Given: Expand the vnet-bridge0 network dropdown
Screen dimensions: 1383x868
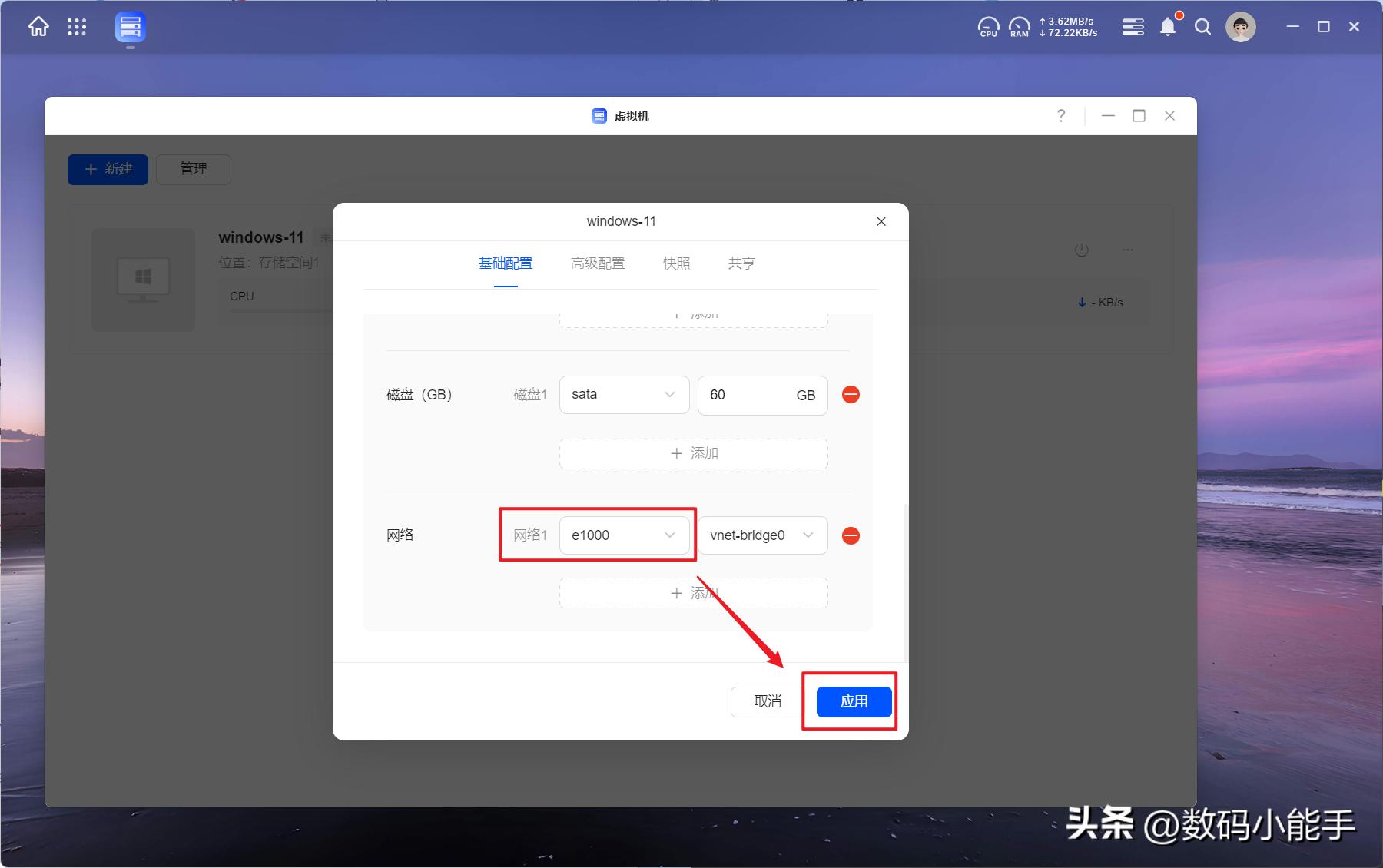Looking at the screenshot, I should pyautogui.click(x=762, y=535).
